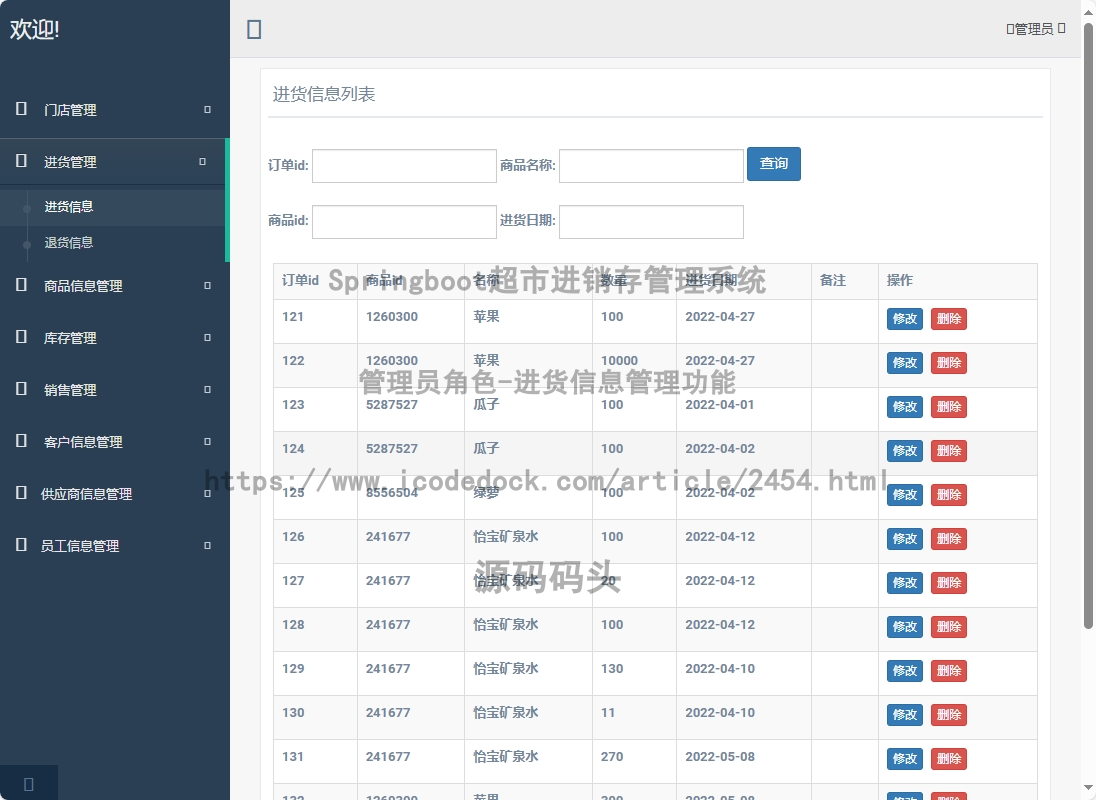Click 修改 for order 130

tap(904, 715)
